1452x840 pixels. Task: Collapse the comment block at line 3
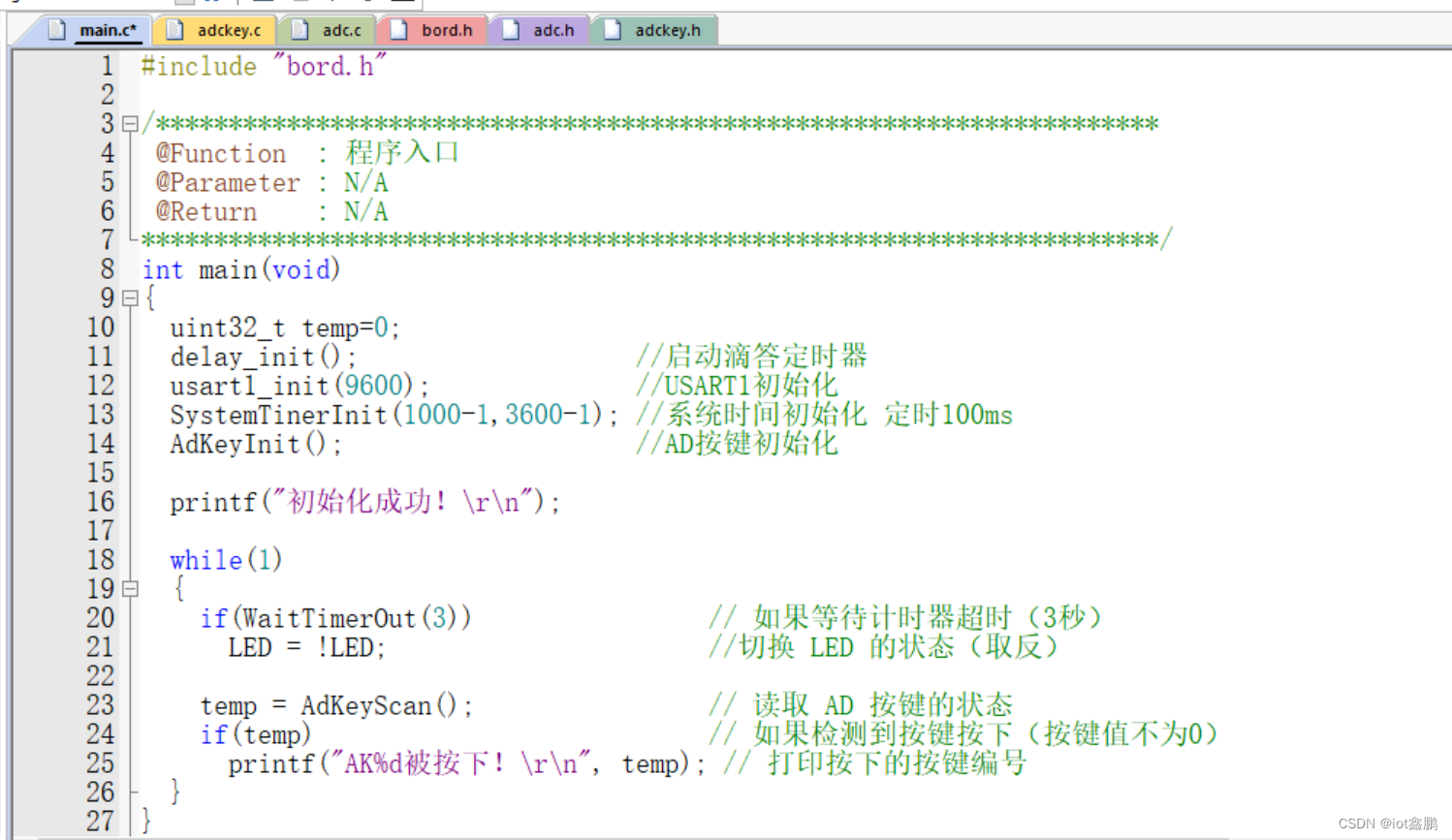click(x=130, y=124)
